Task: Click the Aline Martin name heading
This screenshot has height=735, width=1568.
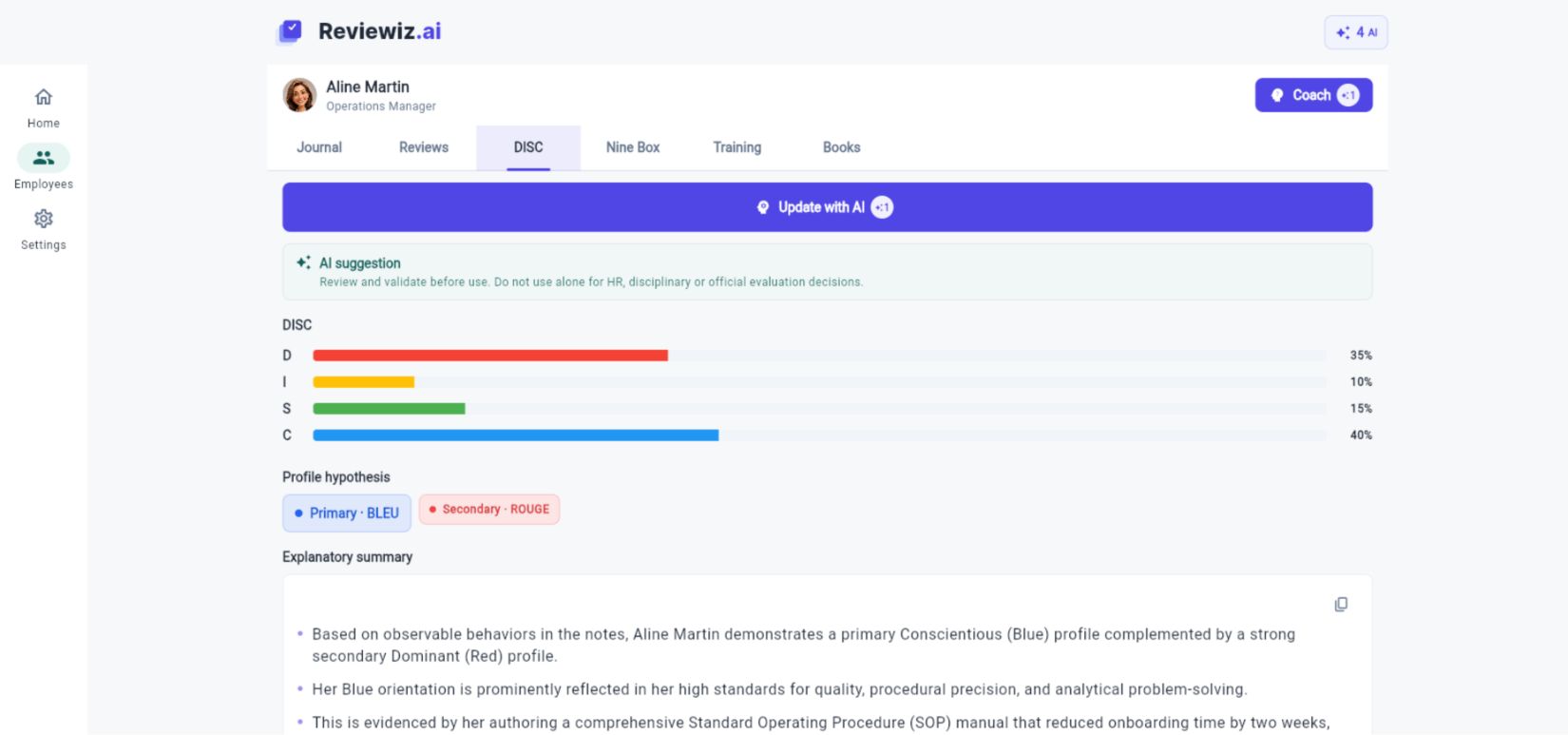Action: click(368, 87)
